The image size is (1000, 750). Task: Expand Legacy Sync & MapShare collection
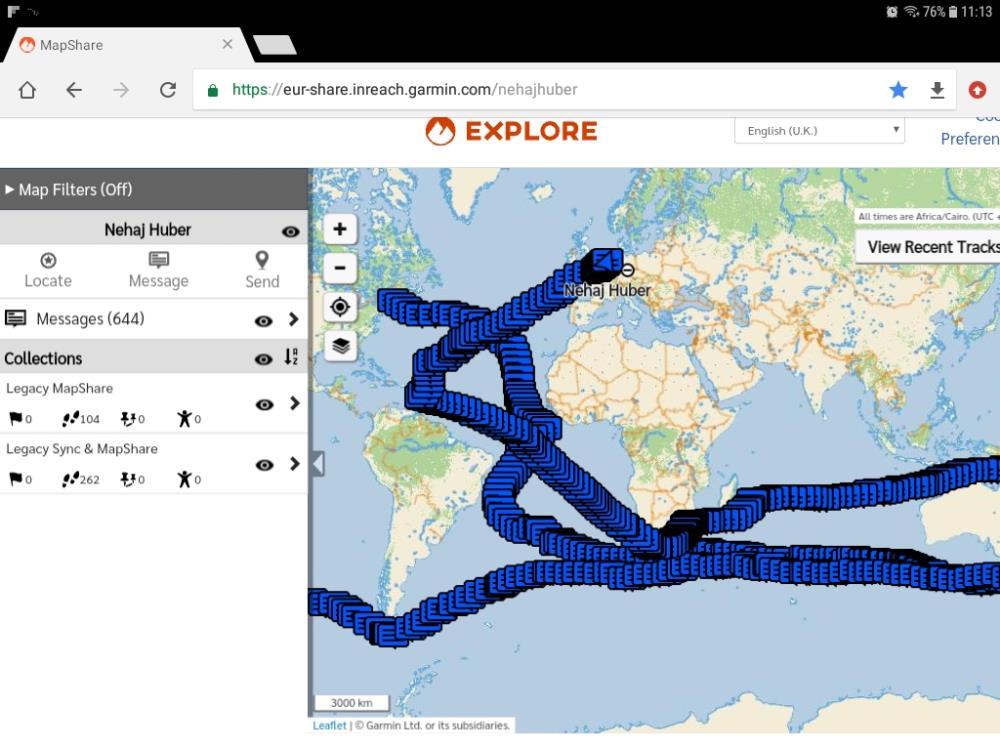click(294, 464)
